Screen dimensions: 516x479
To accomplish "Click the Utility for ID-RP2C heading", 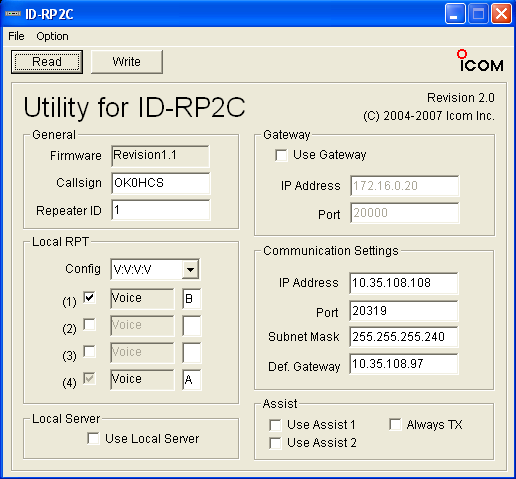I will [x=134, y=107].
